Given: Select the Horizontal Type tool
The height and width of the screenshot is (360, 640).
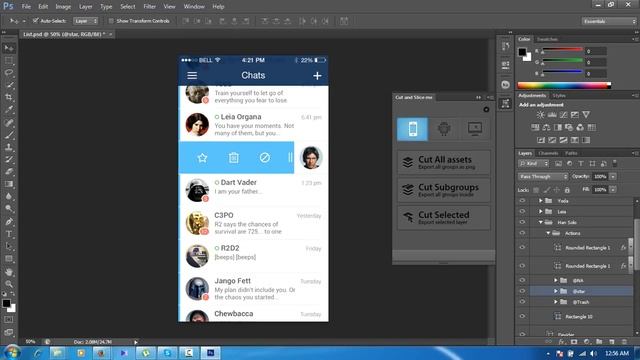Looking at the screenshot, I should pos(9,234).
